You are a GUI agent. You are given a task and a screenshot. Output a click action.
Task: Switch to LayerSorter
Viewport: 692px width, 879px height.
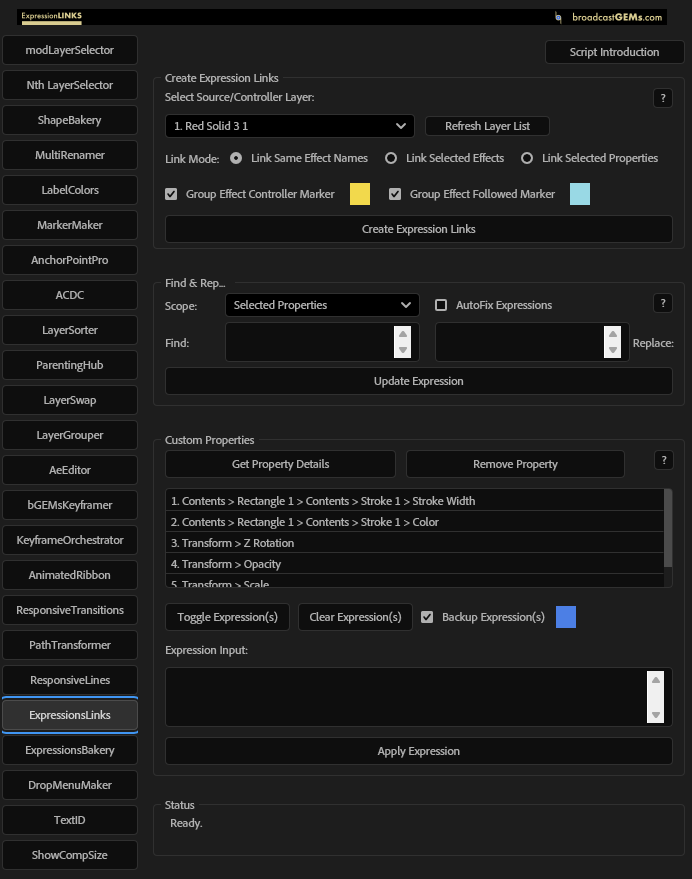click(x=70, y=330)
